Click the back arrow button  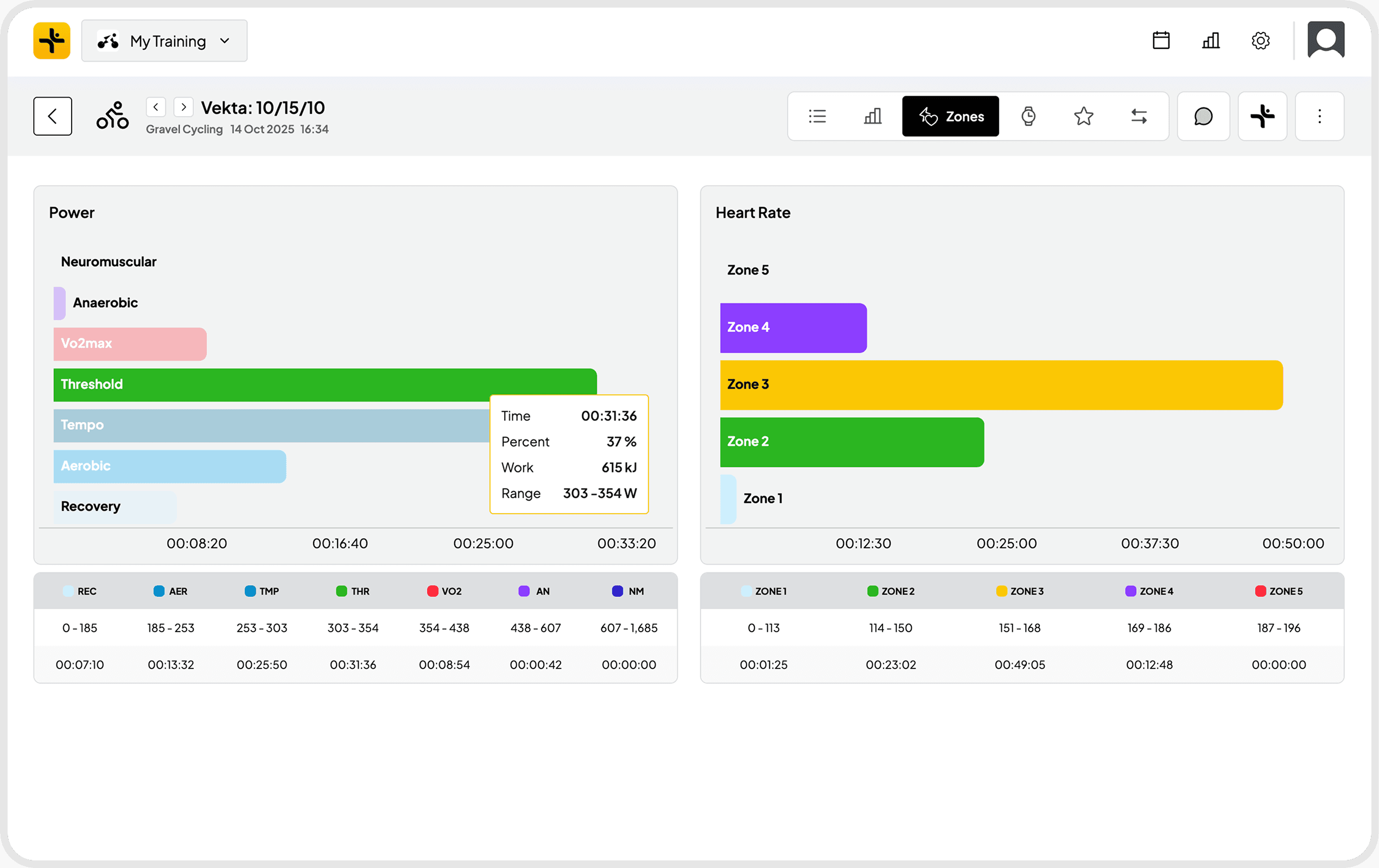[53, 116]
